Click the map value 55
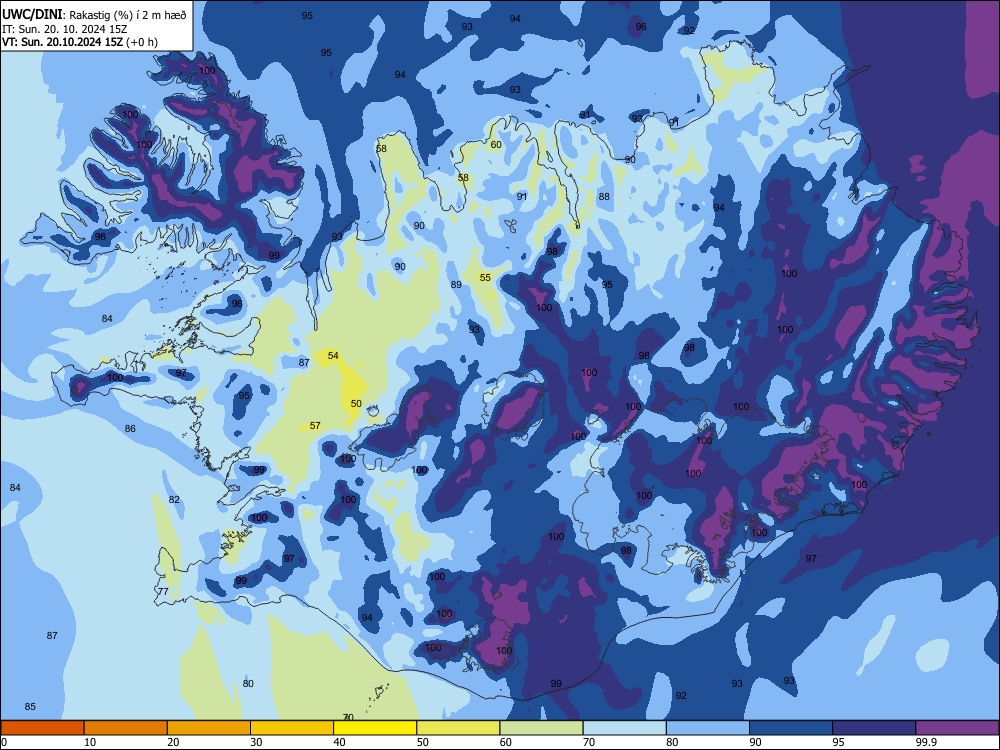The image size is (1000, 750). (485, 277)
